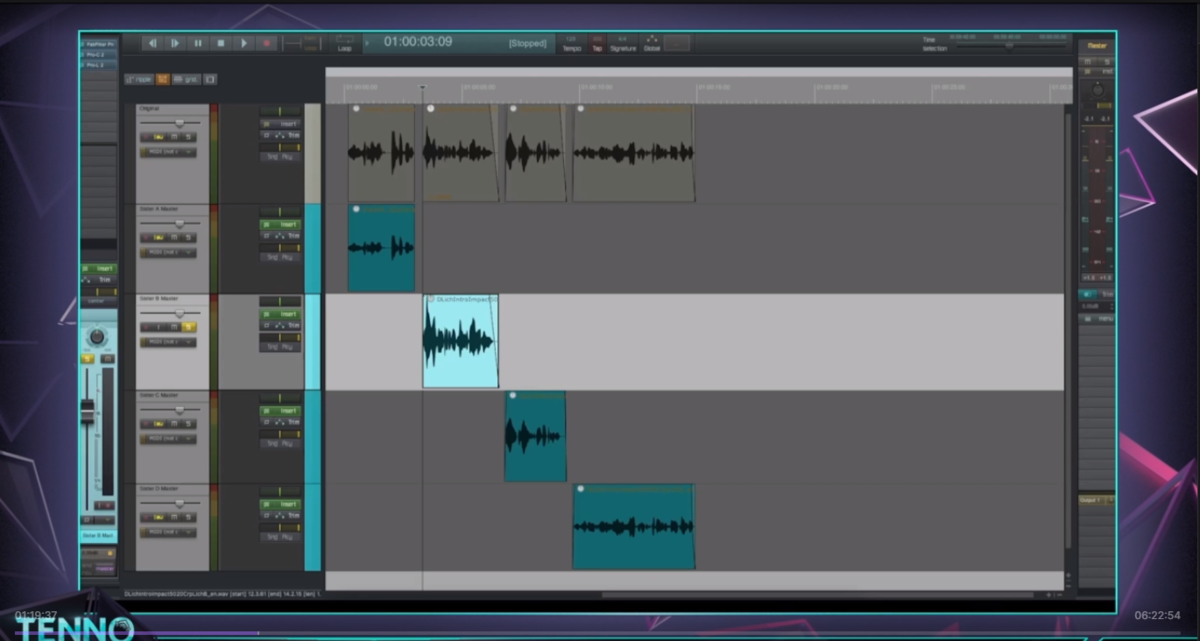Solo the Original track
Image resolution: width=1200 pixels, height=641 pixels.
click(x=189, y=138)
